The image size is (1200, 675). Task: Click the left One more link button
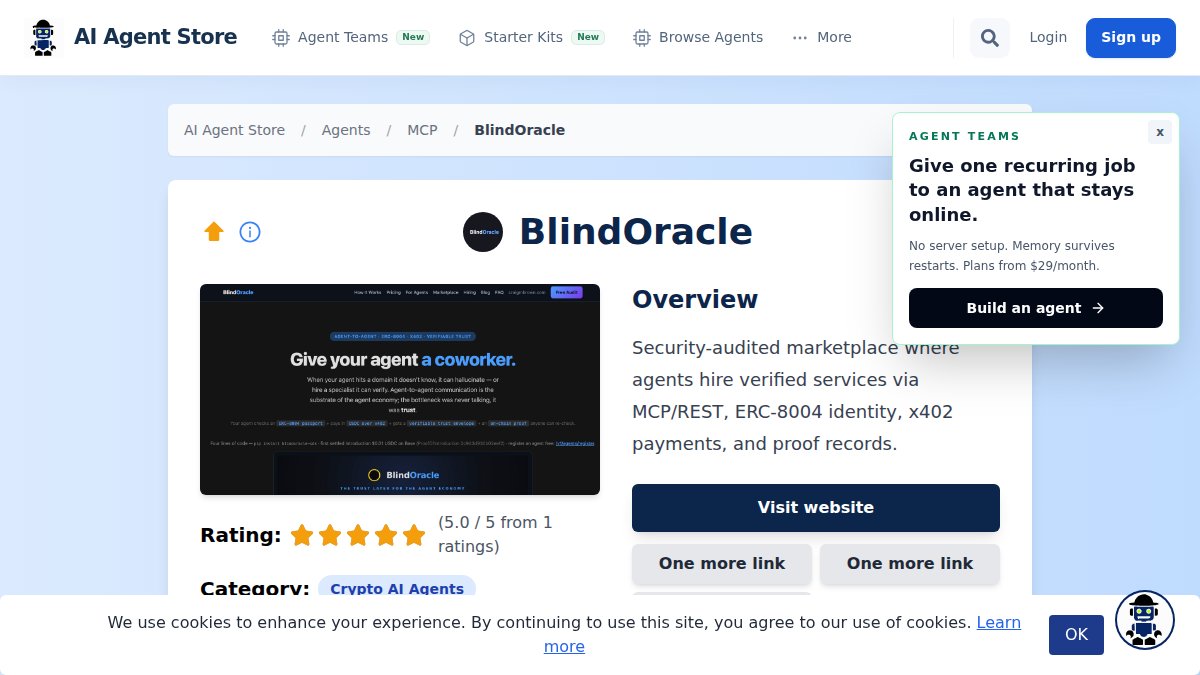[722, 564]
